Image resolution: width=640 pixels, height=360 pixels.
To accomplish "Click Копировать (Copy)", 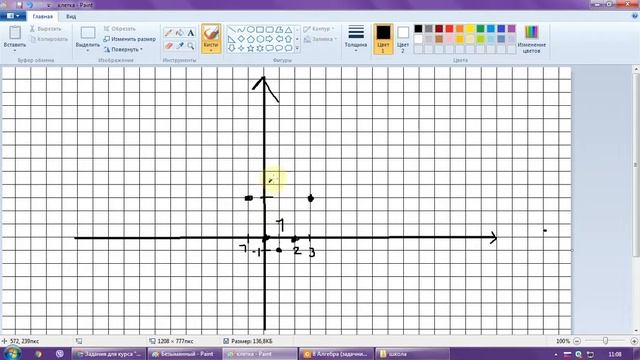I will point(49,39).
